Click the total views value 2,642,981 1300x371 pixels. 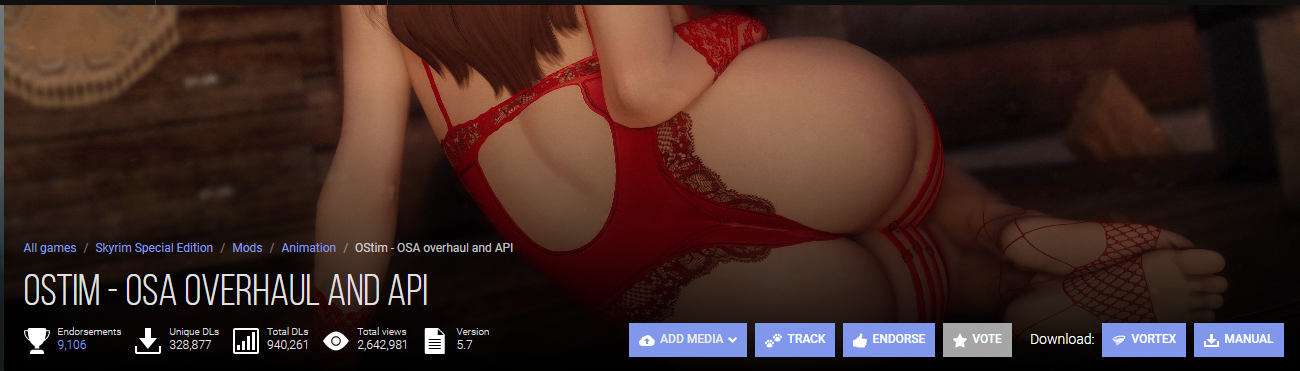point(382,345)
